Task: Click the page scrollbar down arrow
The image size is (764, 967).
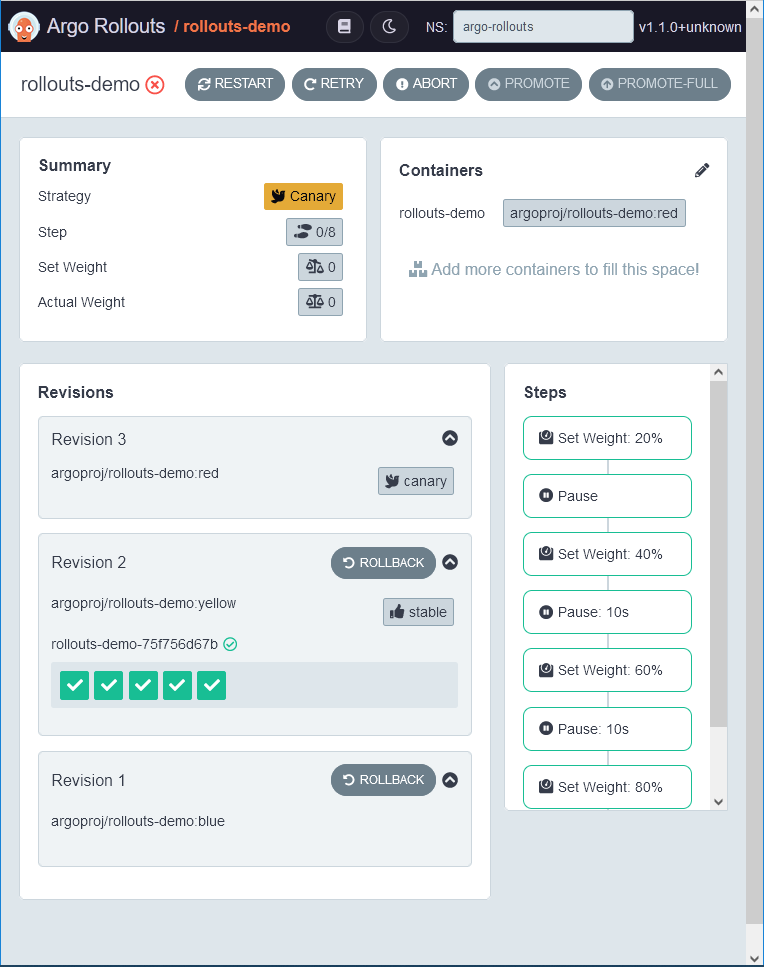Action: (x=755, y=958)
